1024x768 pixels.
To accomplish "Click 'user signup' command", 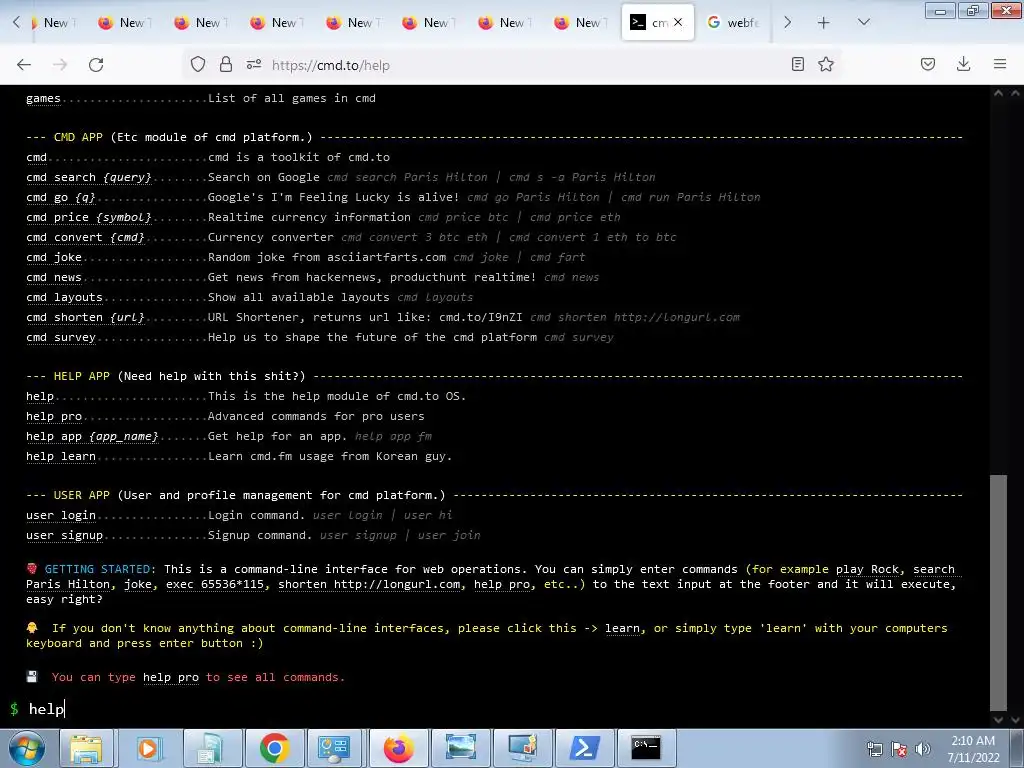I will pos(65,536).
